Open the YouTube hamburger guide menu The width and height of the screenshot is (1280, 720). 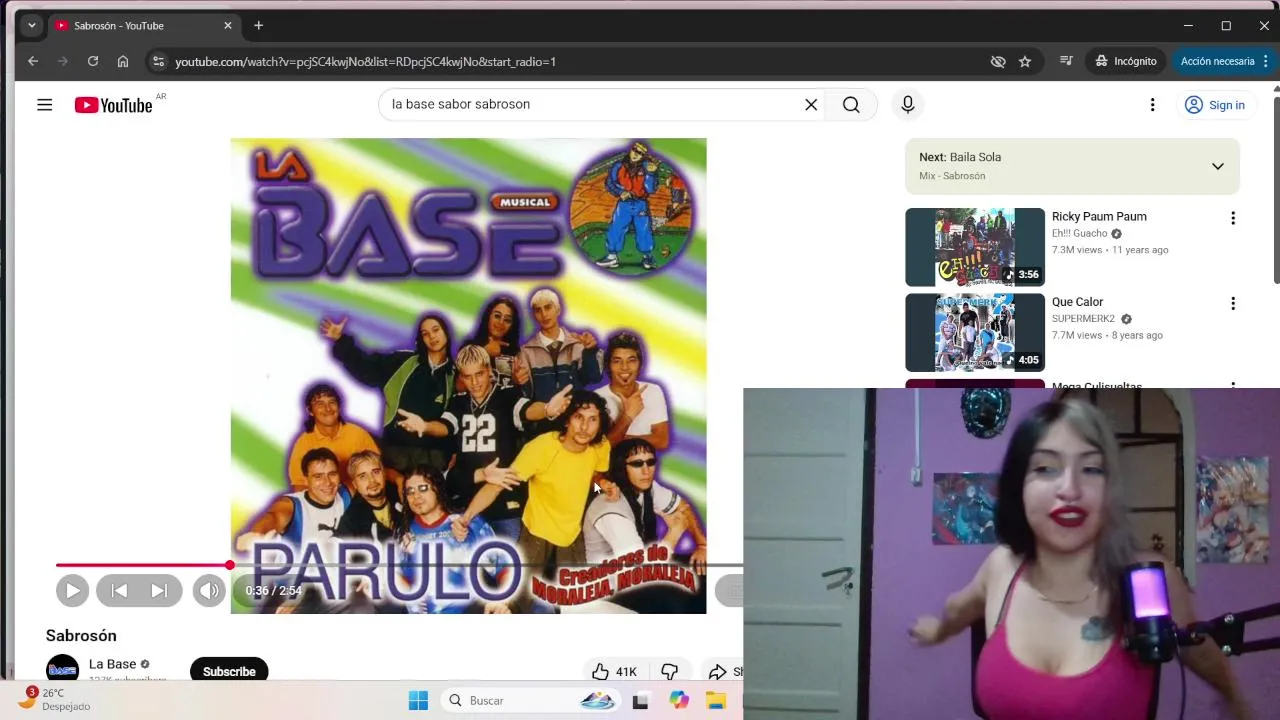45,105
